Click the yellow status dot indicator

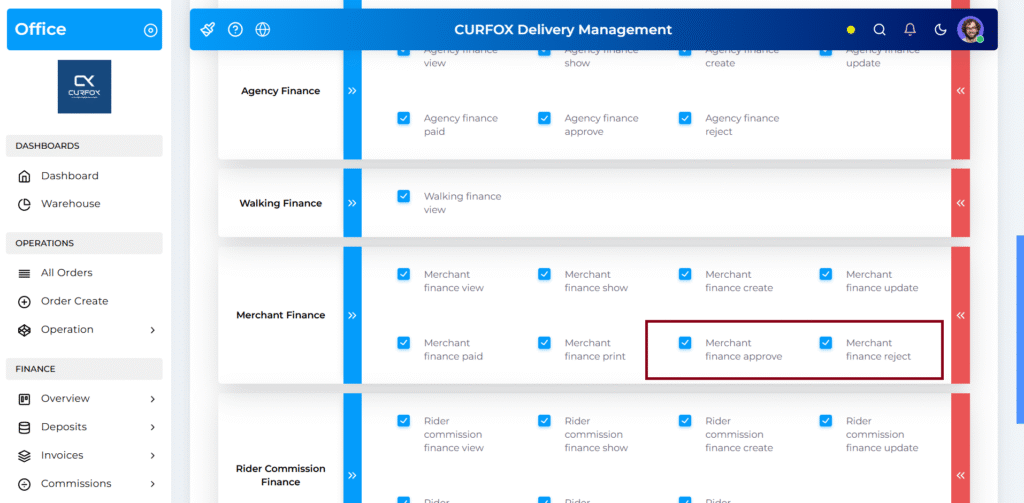[851, 30]
